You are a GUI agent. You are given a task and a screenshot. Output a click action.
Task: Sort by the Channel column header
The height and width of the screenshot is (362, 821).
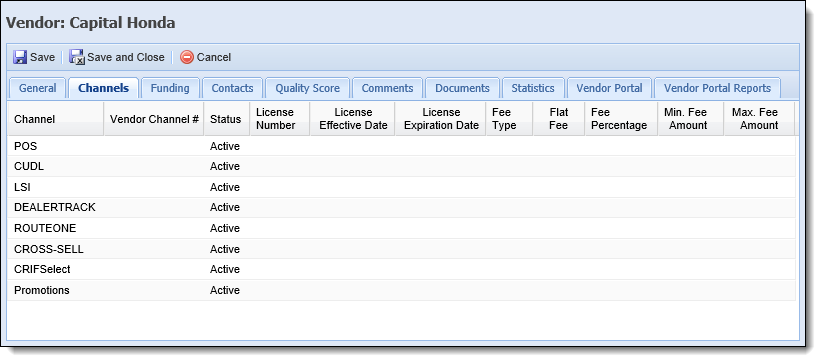tap(56, 119)
